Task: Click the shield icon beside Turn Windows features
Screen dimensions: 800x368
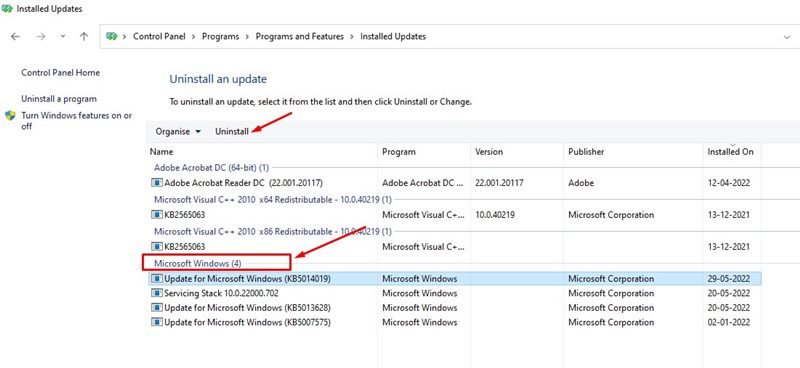Action: point(10,115)
